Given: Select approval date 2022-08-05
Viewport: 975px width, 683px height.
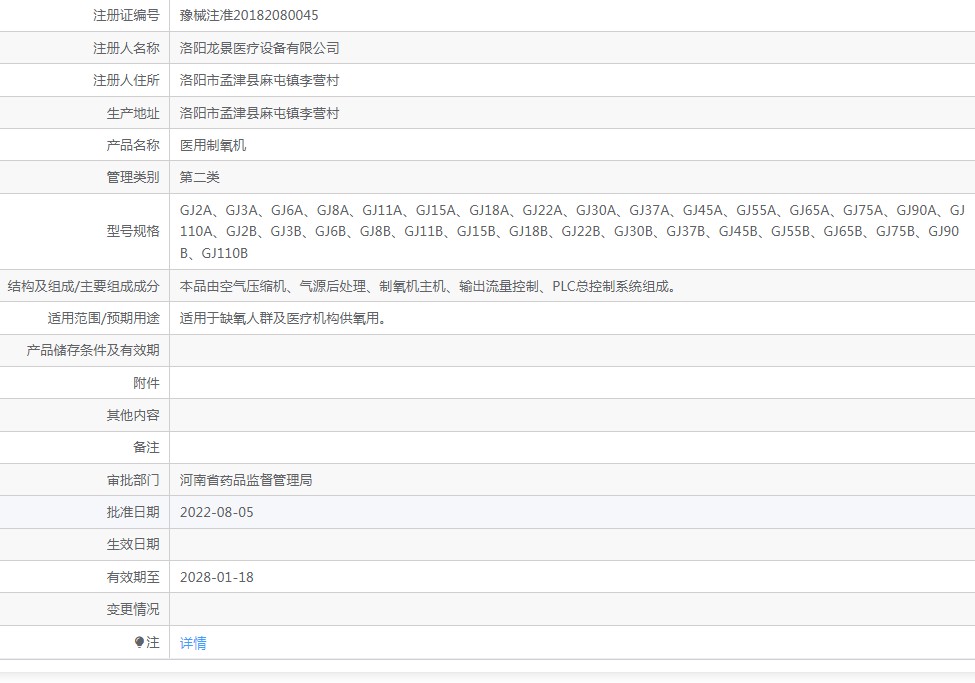Looking at the screenshot, I should [x=216, y=513].
